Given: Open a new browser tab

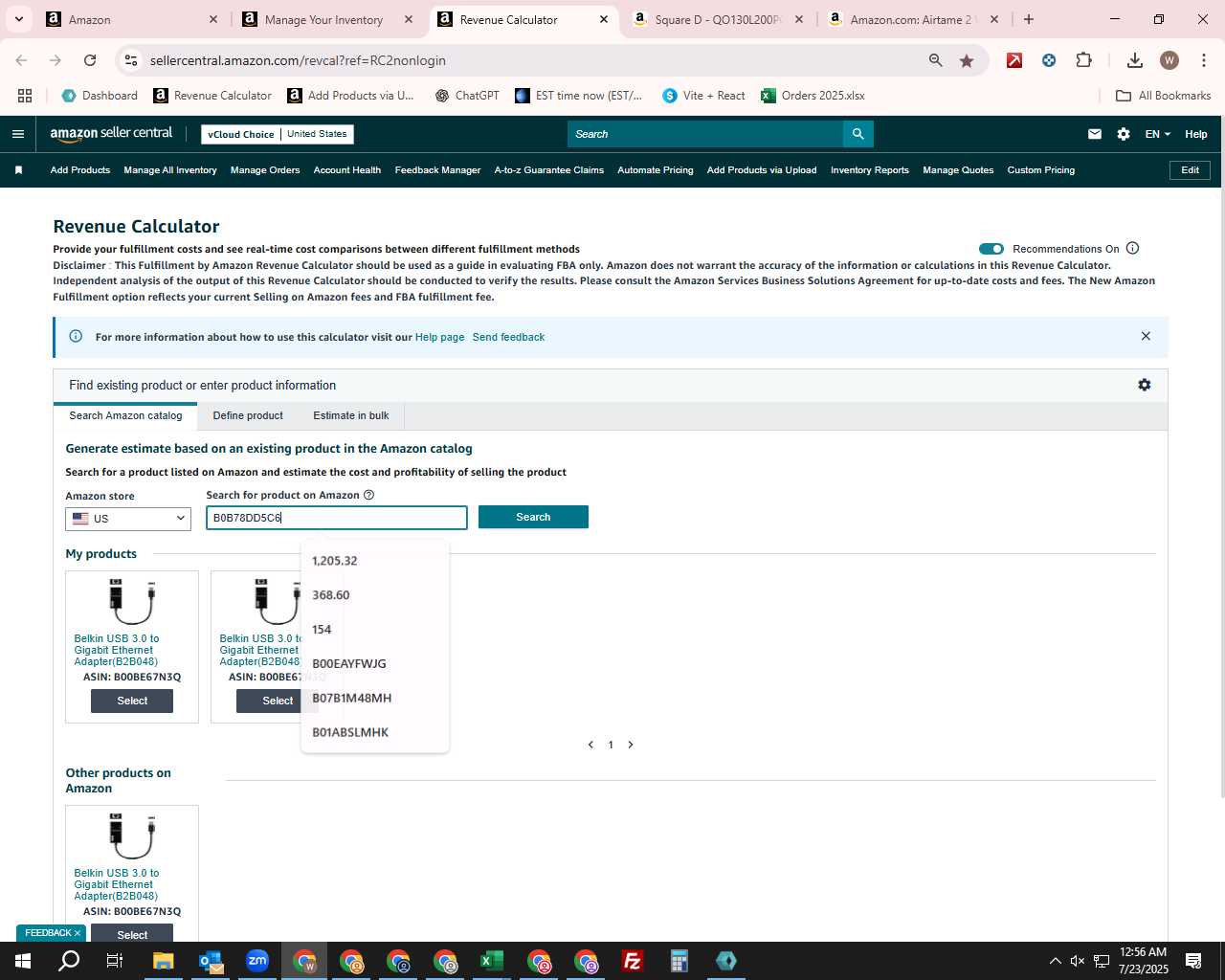Looking at the screenshot, I should [x=1029, y=19].
